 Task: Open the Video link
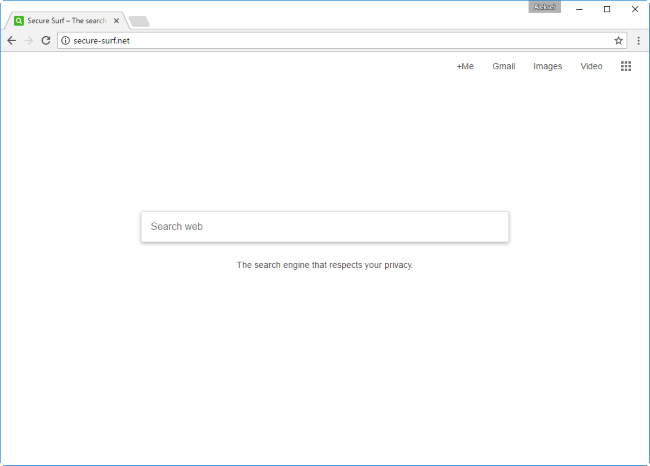tap(591, 66)
